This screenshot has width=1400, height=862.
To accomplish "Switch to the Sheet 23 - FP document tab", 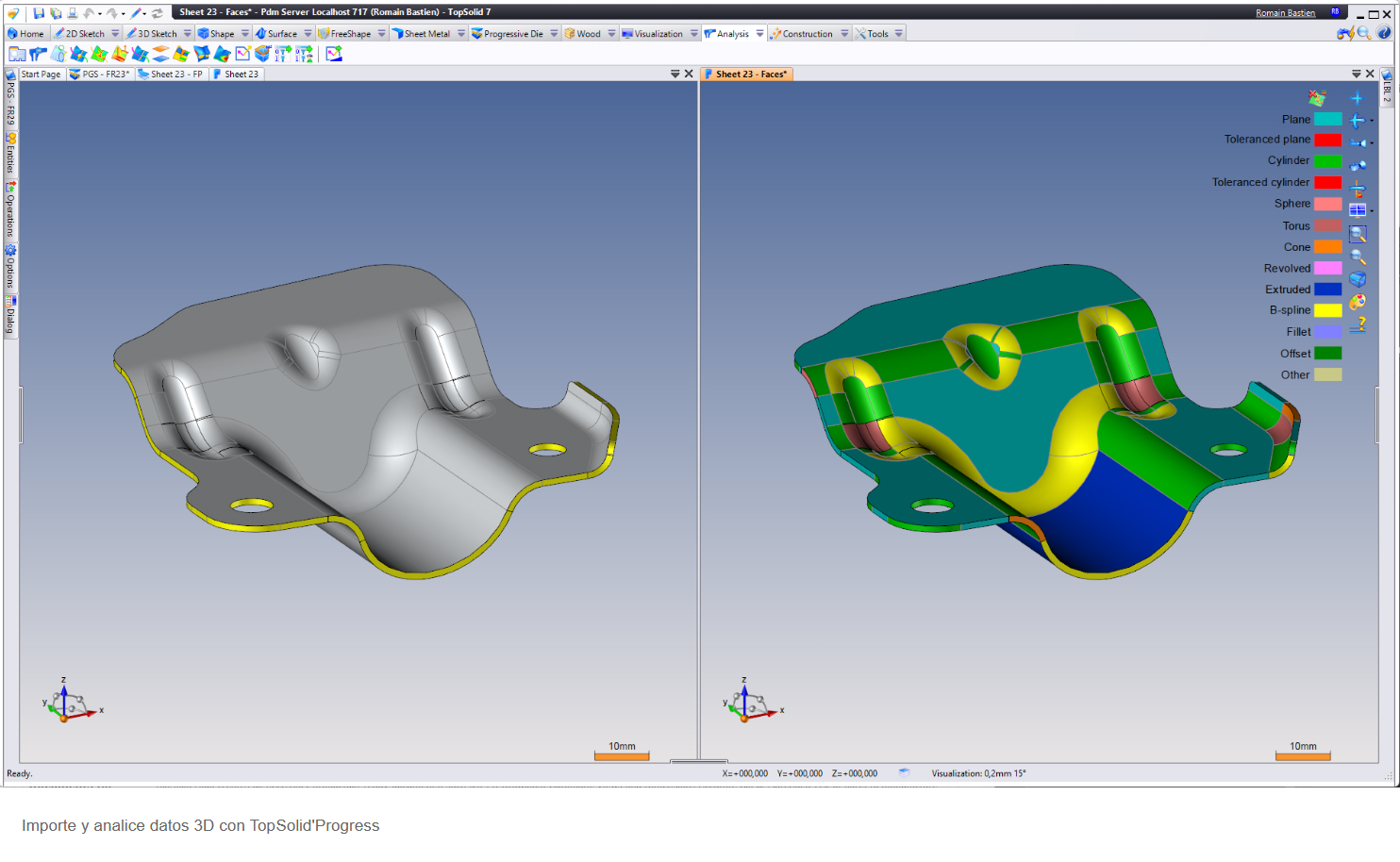I will [171, 74].
